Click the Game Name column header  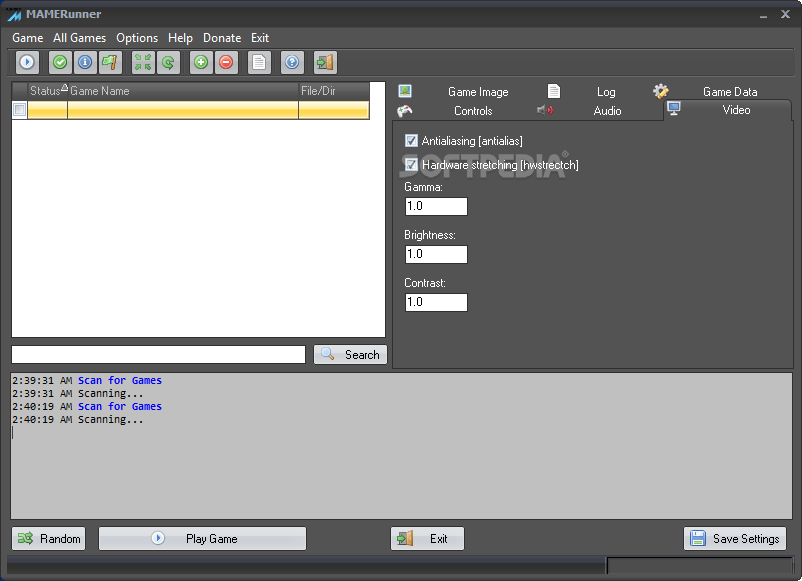pyautogui.click(x=183, y=91)
